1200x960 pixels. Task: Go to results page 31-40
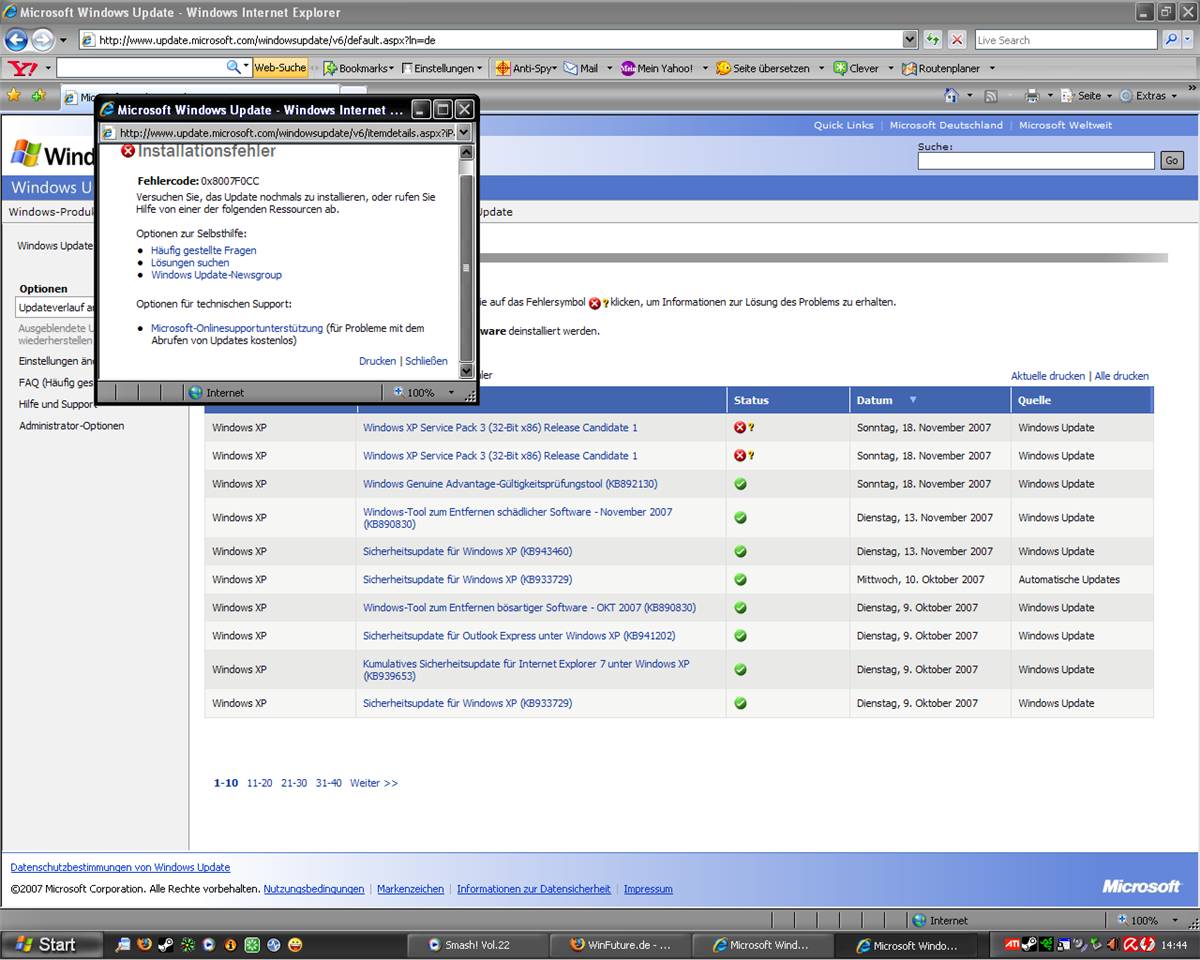click(x=328, y=783)
